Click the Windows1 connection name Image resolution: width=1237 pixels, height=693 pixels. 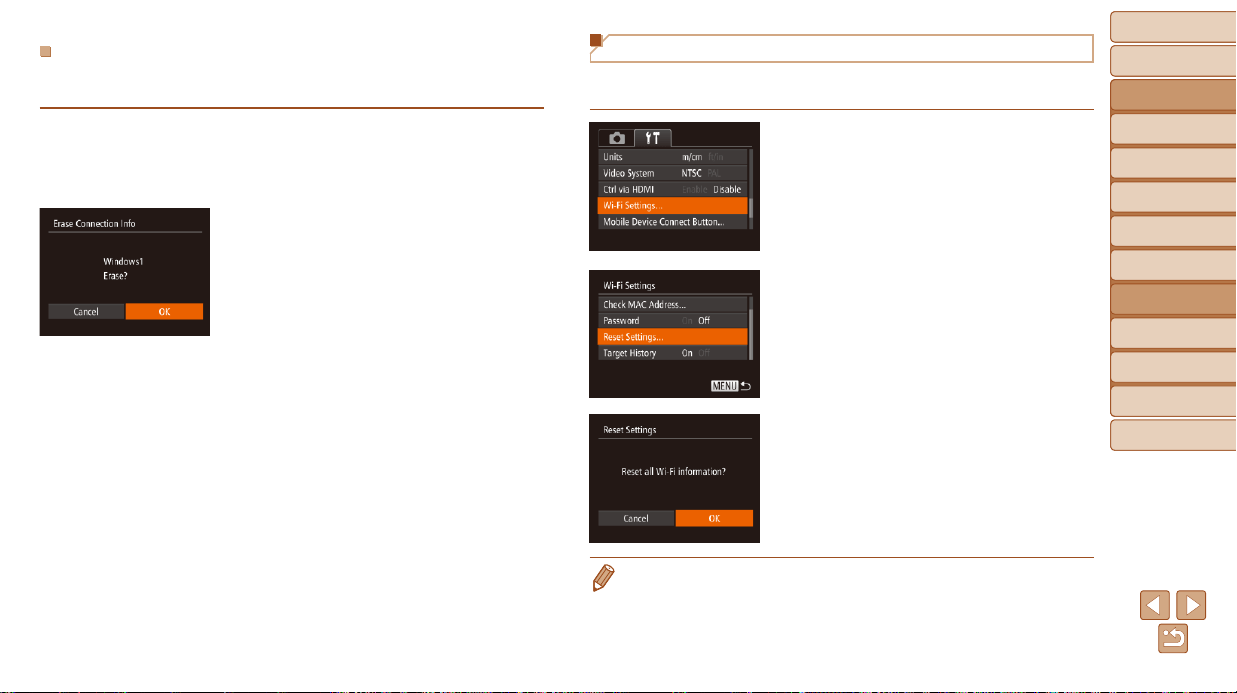125,262
